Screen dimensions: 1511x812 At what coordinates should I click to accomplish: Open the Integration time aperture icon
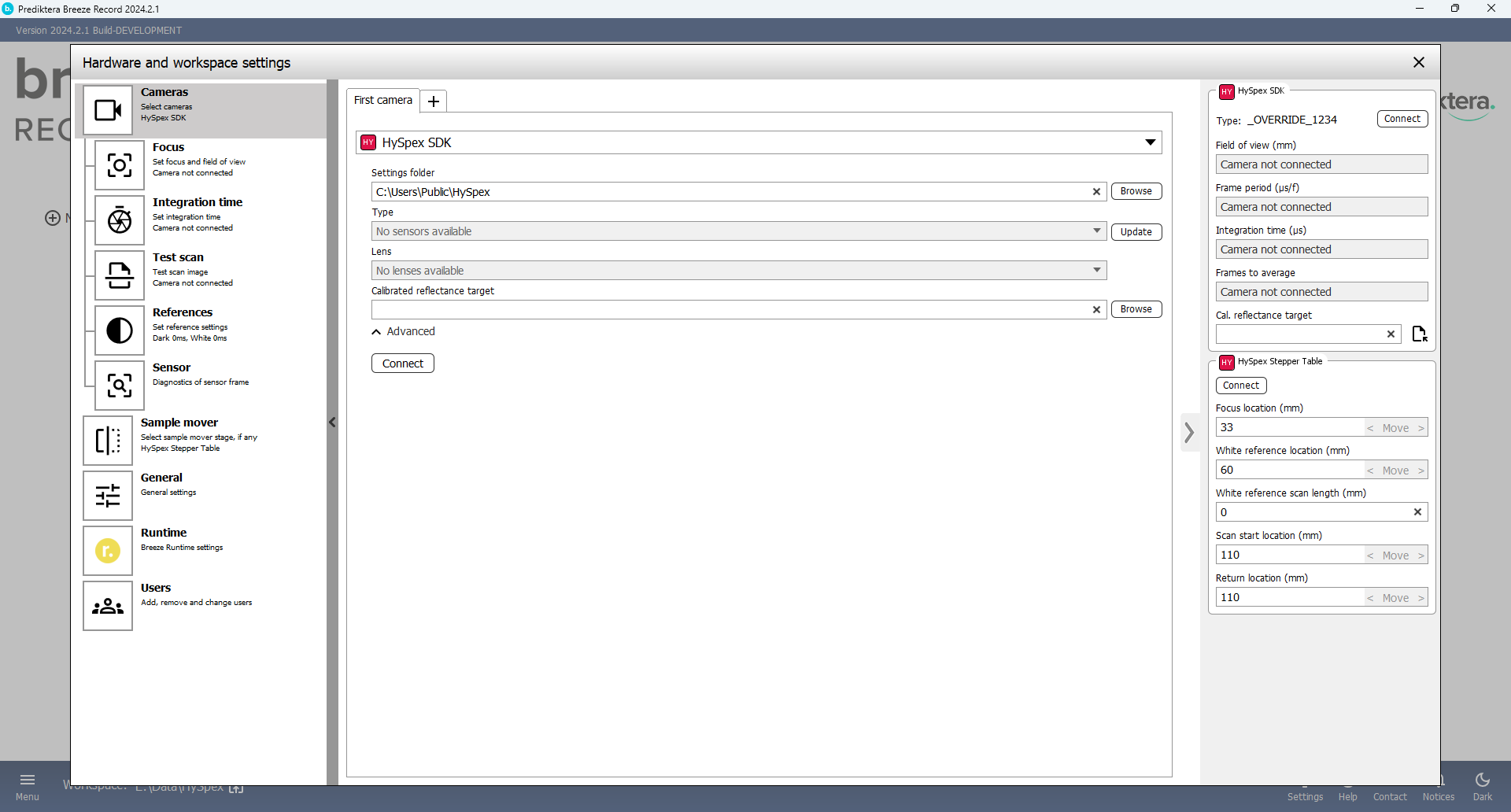pyautogui.click(x=120, y=220)
